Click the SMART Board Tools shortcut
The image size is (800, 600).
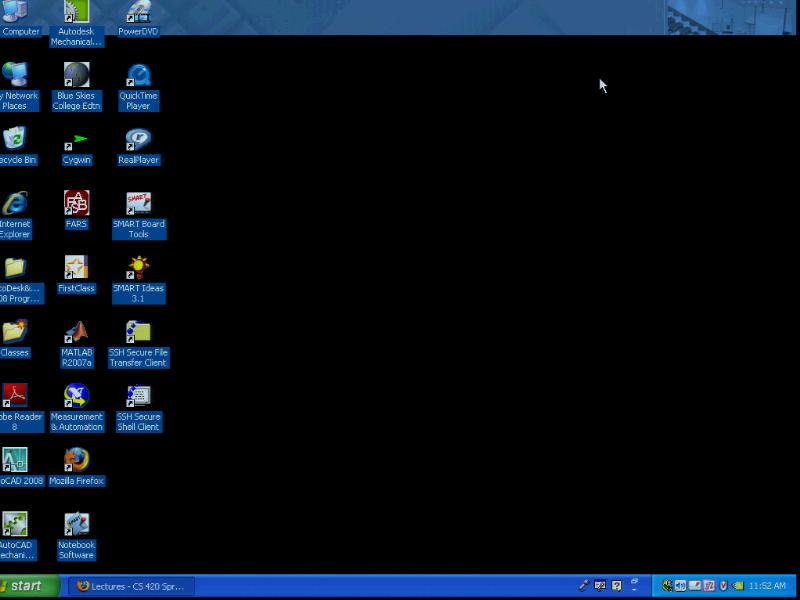138,204
